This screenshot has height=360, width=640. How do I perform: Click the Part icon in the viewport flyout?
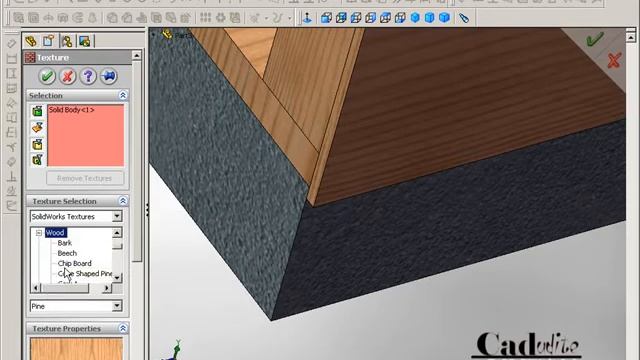pyautogui.click(x=167, y=34)
